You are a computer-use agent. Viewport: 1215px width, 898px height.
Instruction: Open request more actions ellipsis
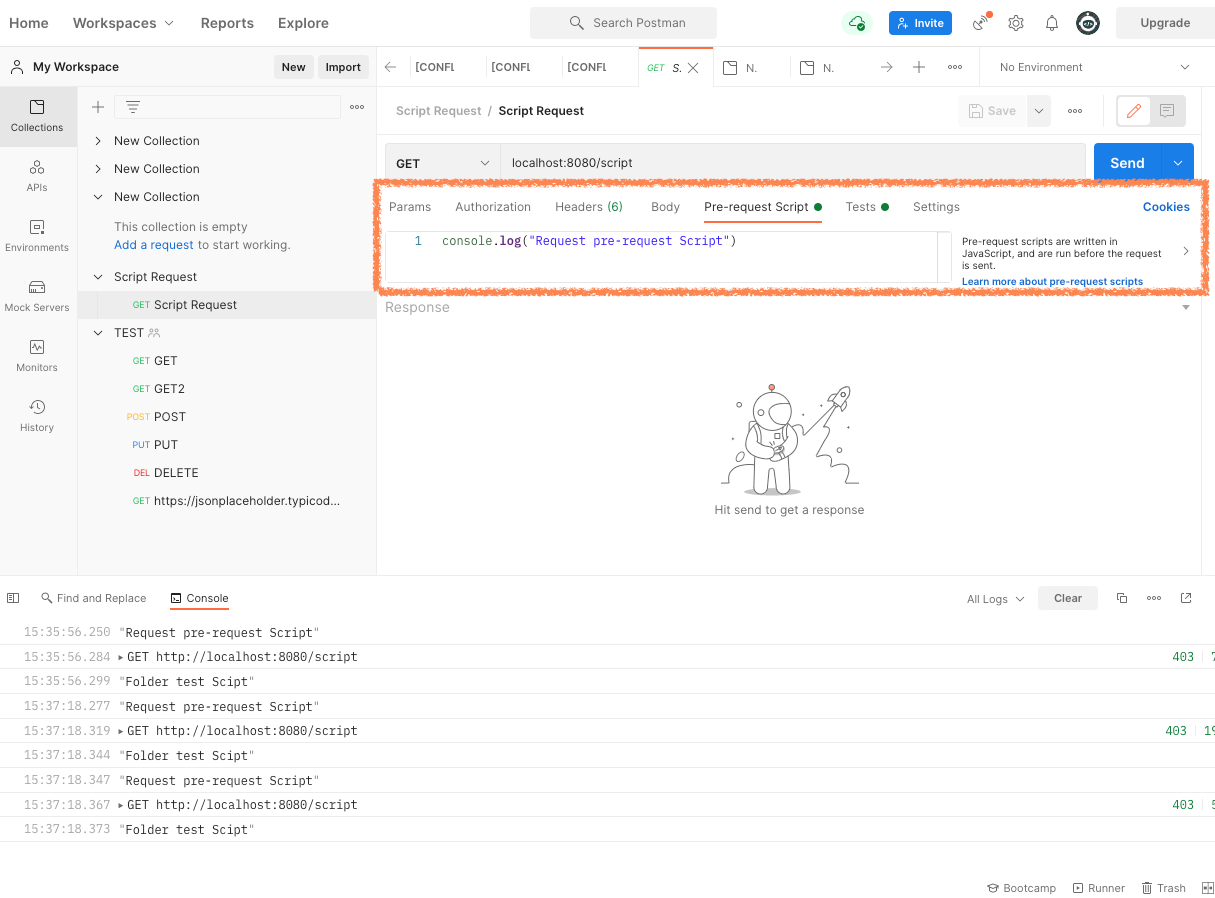(x=1075, y=111)
